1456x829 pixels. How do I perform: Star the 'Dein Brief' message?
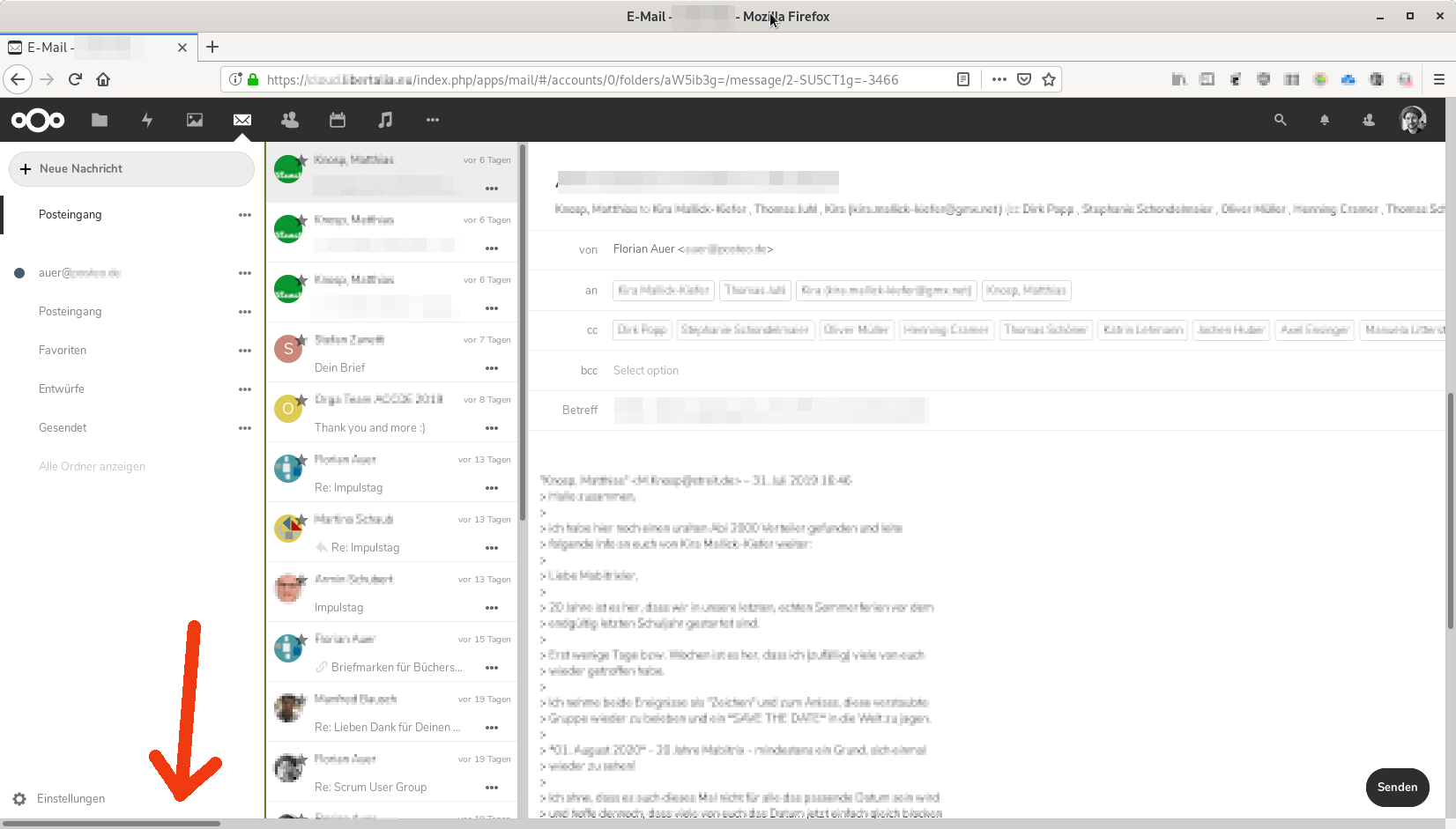click(x=302, y=340)
